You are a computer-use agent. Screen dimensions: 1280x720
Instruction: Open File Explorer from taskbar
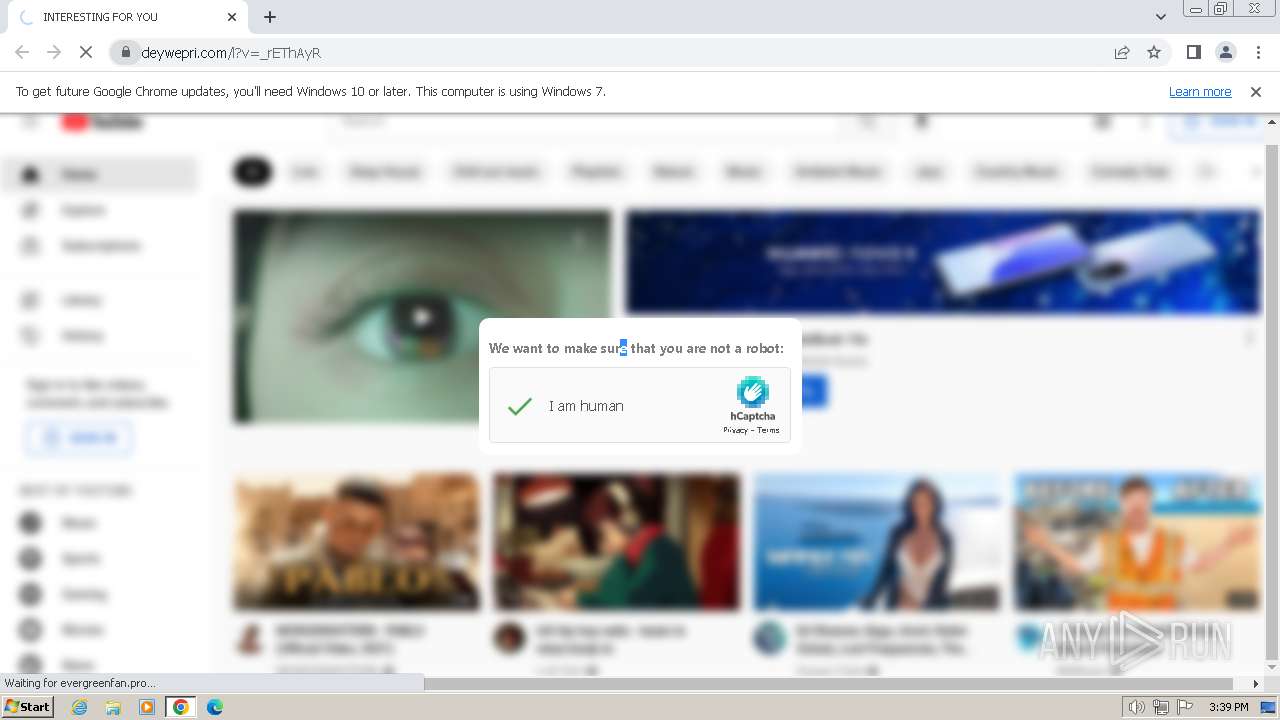point(113,707)
